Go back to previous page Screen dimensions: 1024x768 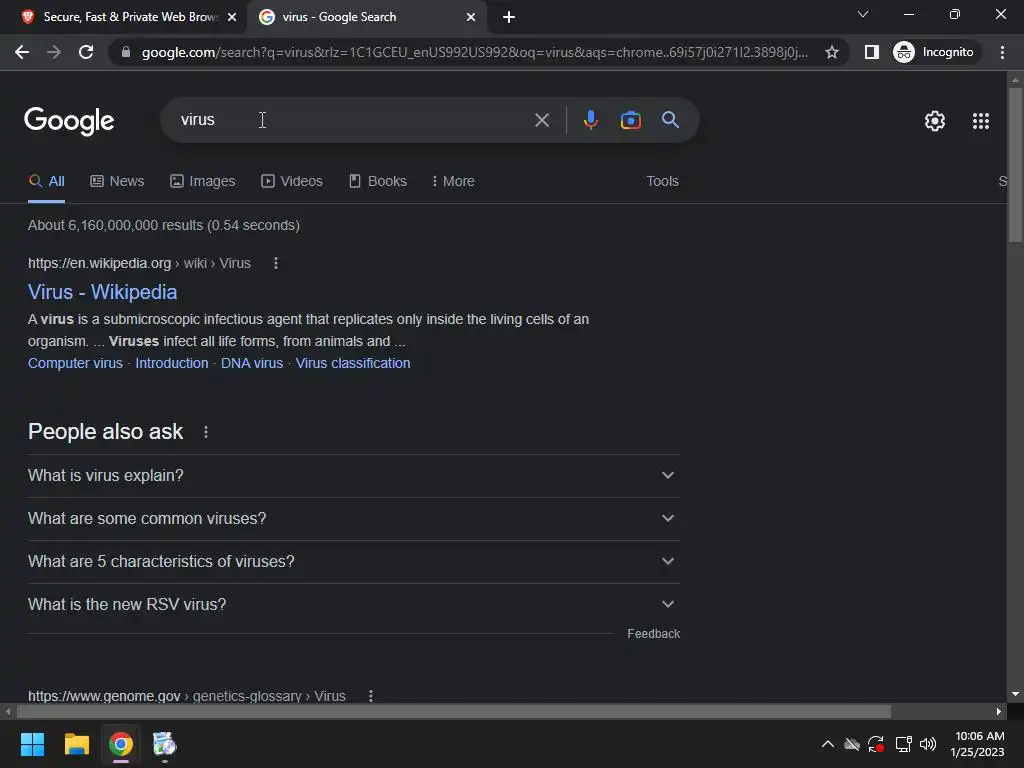click(x=22, y=52)
